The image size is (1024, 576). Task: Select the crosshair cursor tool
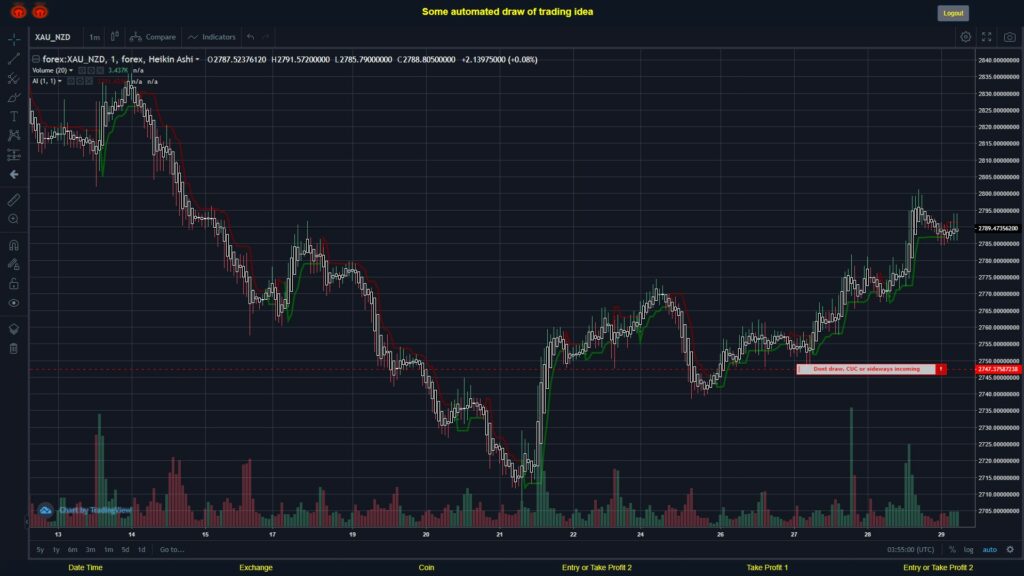pos(14,39)
